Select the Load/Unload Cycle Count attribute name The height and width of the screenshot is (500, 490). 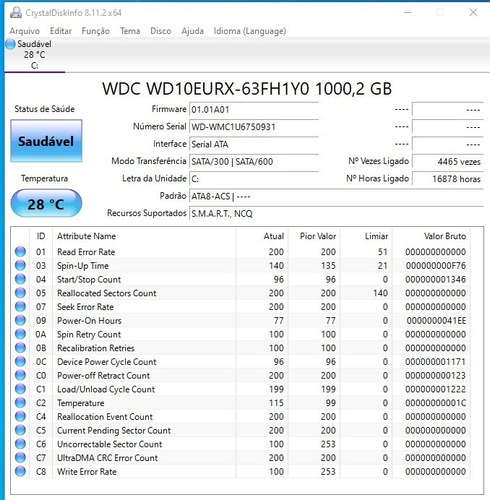(106, 389)
